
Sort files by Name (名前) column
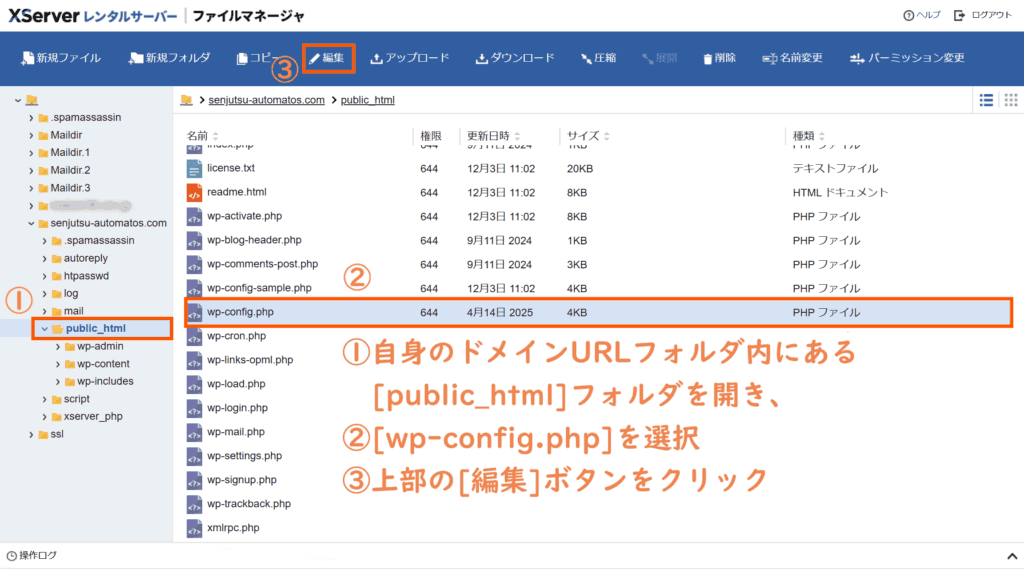pyautogui.click(x=198, y=135)
